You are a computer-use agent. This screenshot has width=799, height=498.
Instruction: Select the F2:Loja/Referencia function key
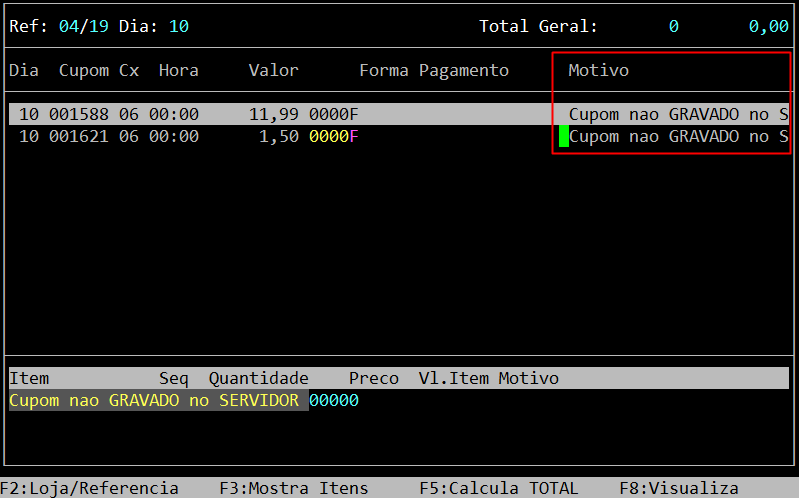[x=89, y=488]
